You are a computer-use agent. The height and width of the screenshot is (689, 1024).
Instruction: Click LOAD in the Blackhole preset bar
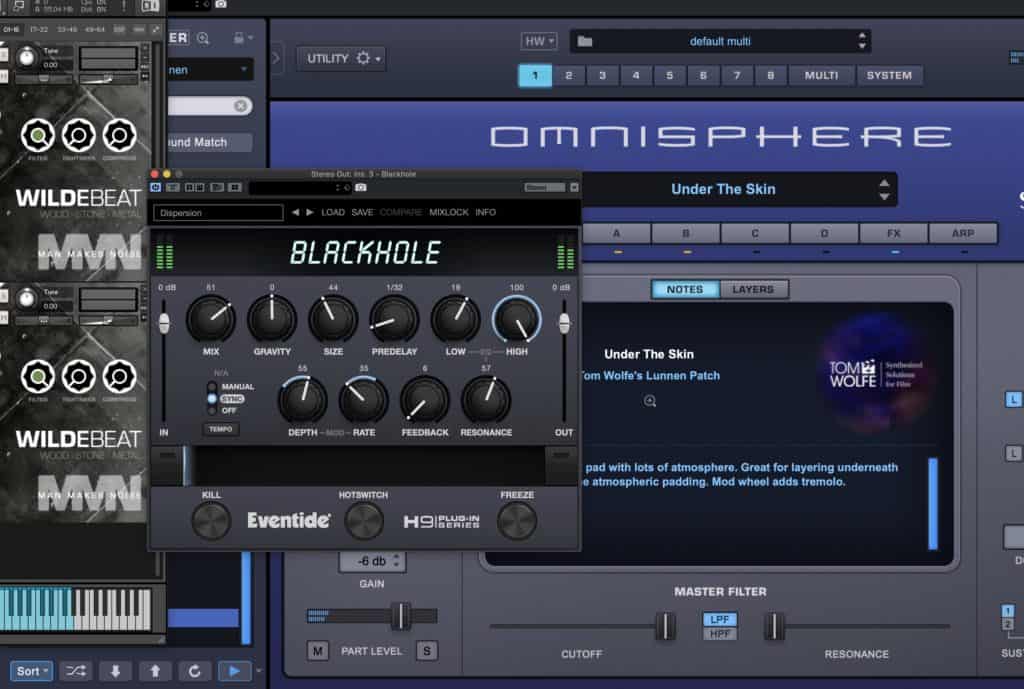tap(333, 212)
